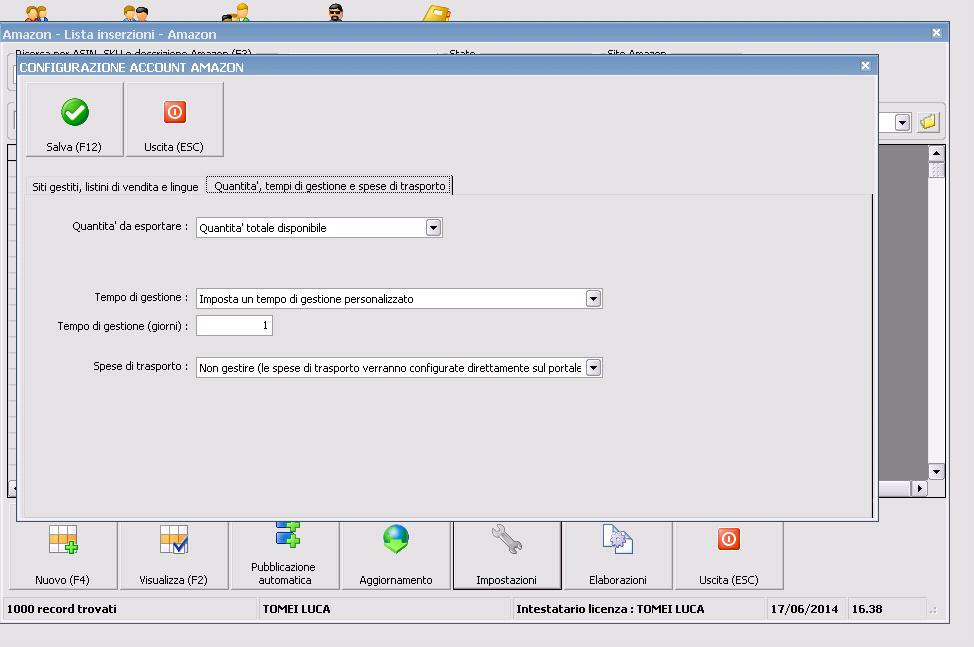Expand the Quantita' da esportare dropdown
The image size is (974, 647).
click(x=434, y=228)
